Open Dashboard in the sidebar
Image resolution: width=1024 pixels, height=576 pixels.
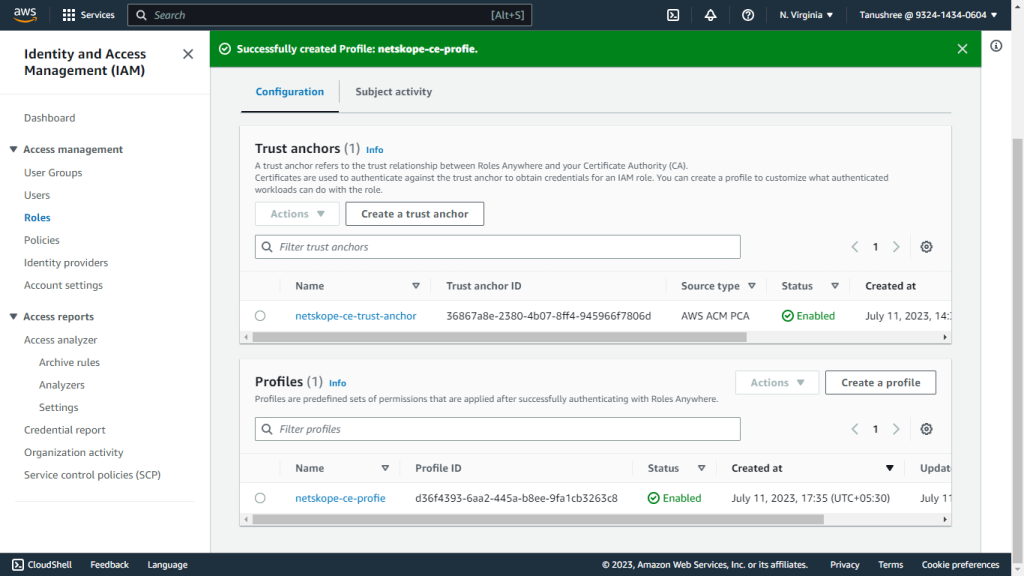50,118
